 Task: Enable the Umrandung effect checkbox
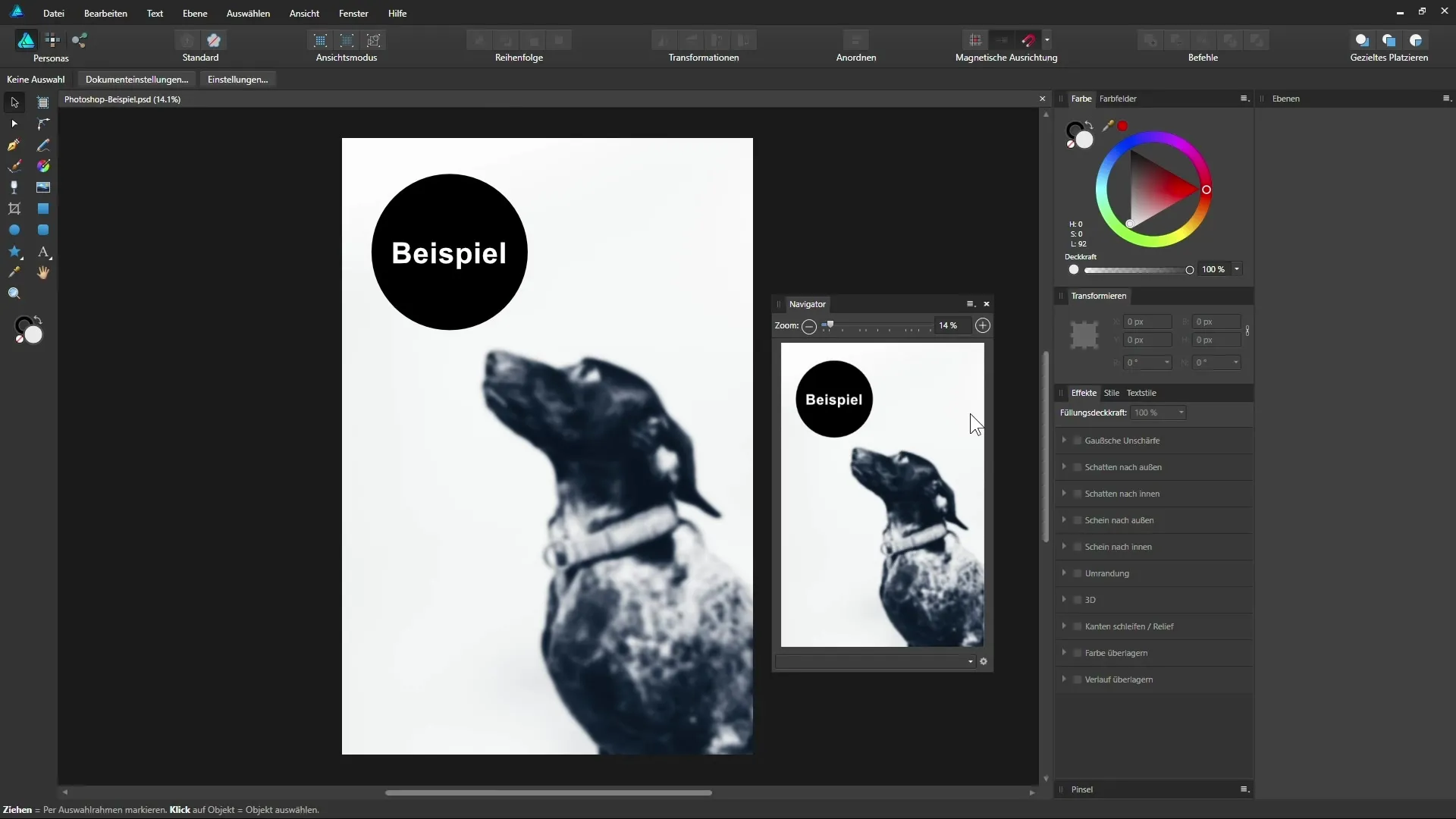point(1077,573)
